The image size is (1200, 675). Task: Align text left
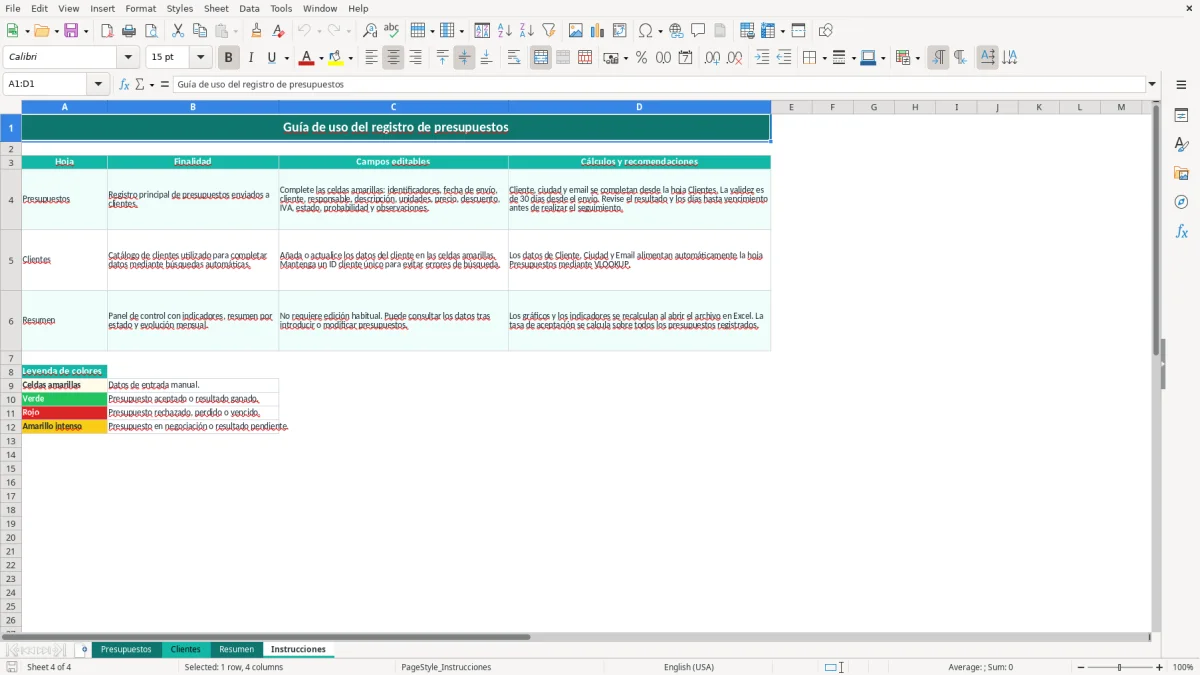tap(372, 58)
